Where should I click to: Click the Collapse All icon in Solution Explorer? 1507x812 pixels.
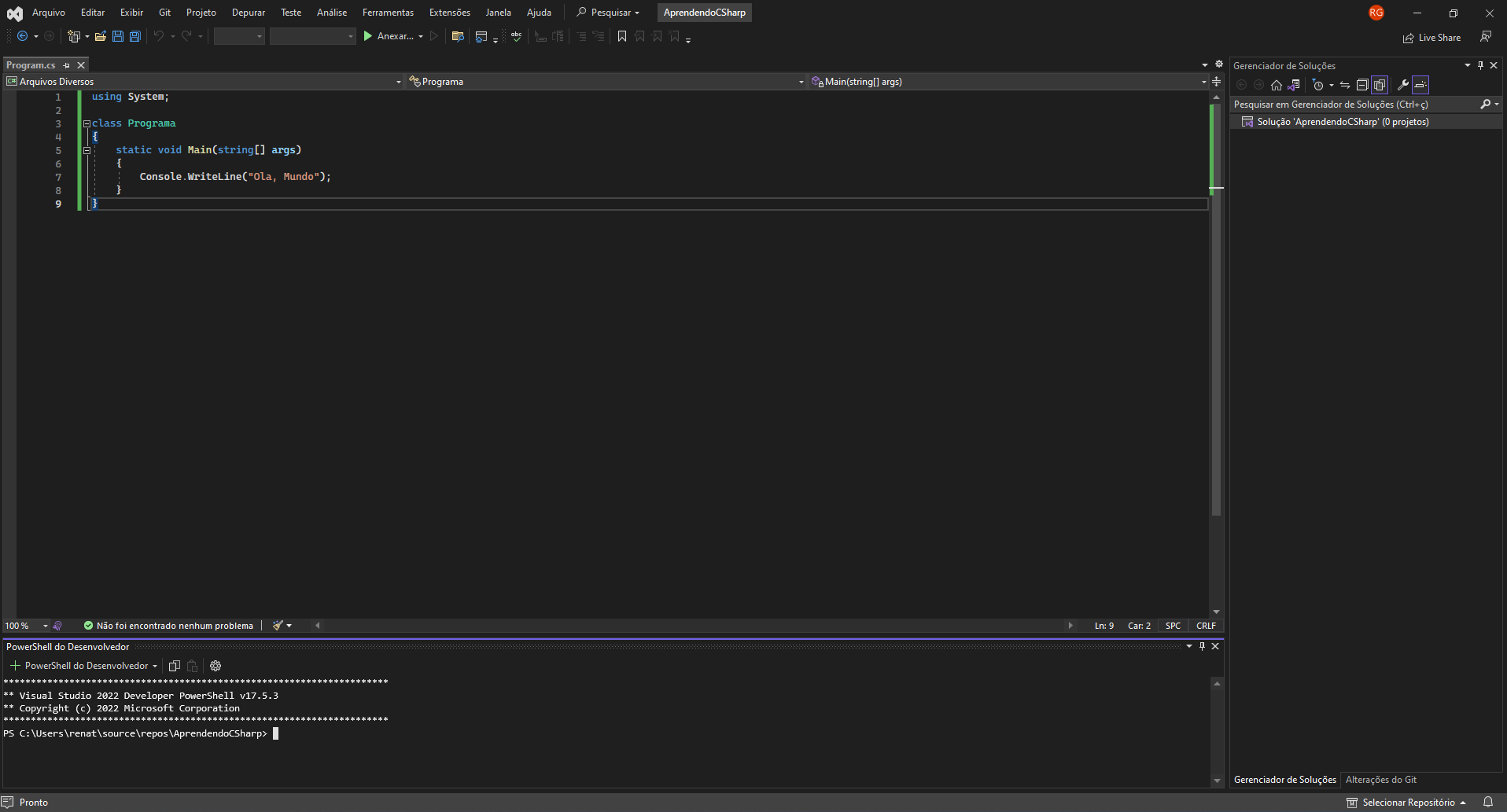click(x=1362, y=85)
